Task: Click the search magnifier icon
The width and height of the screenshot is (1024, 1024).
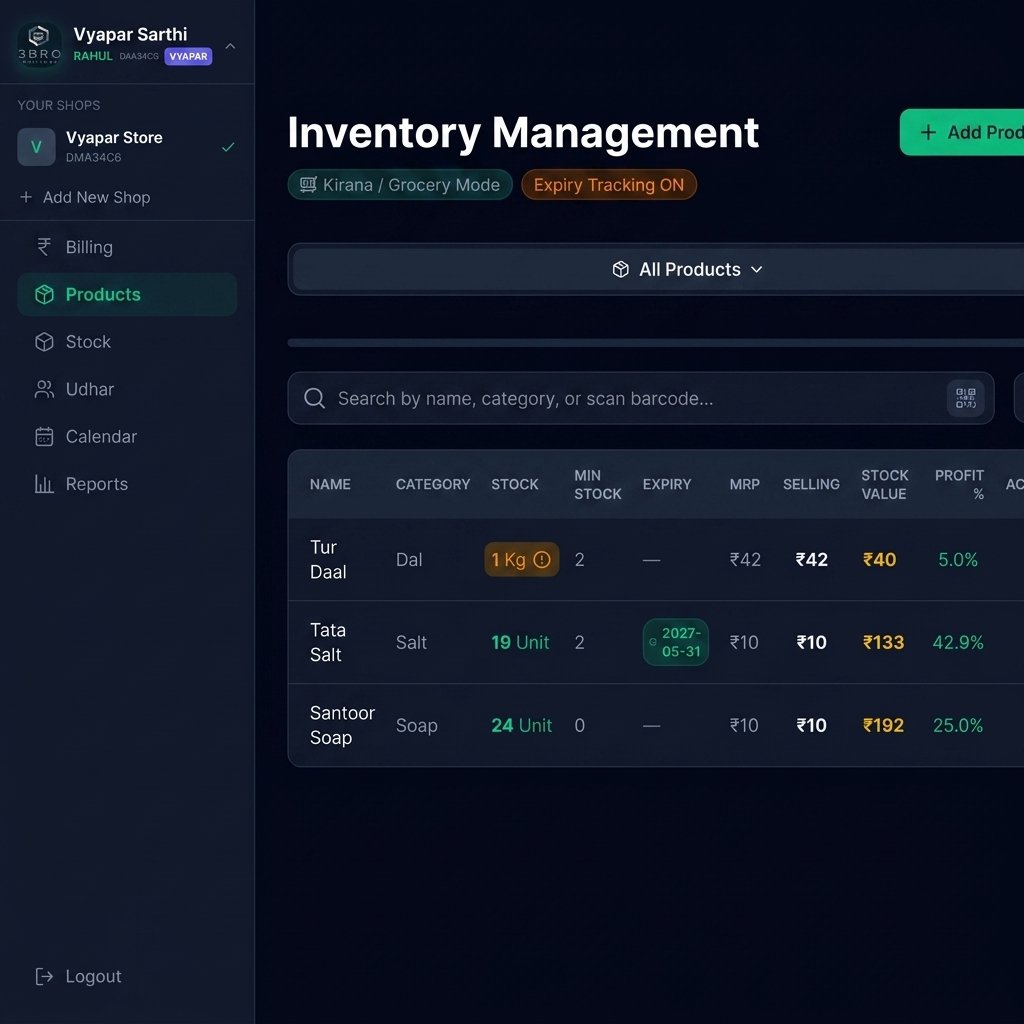Action: [x=314, y=398]
